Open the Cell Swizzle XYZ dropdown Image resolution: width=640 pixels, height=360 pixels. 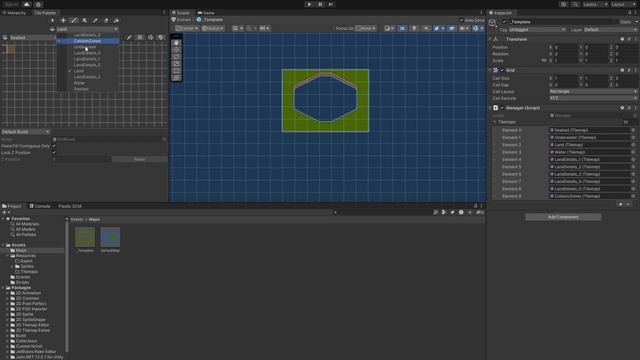tap(593, 98)
